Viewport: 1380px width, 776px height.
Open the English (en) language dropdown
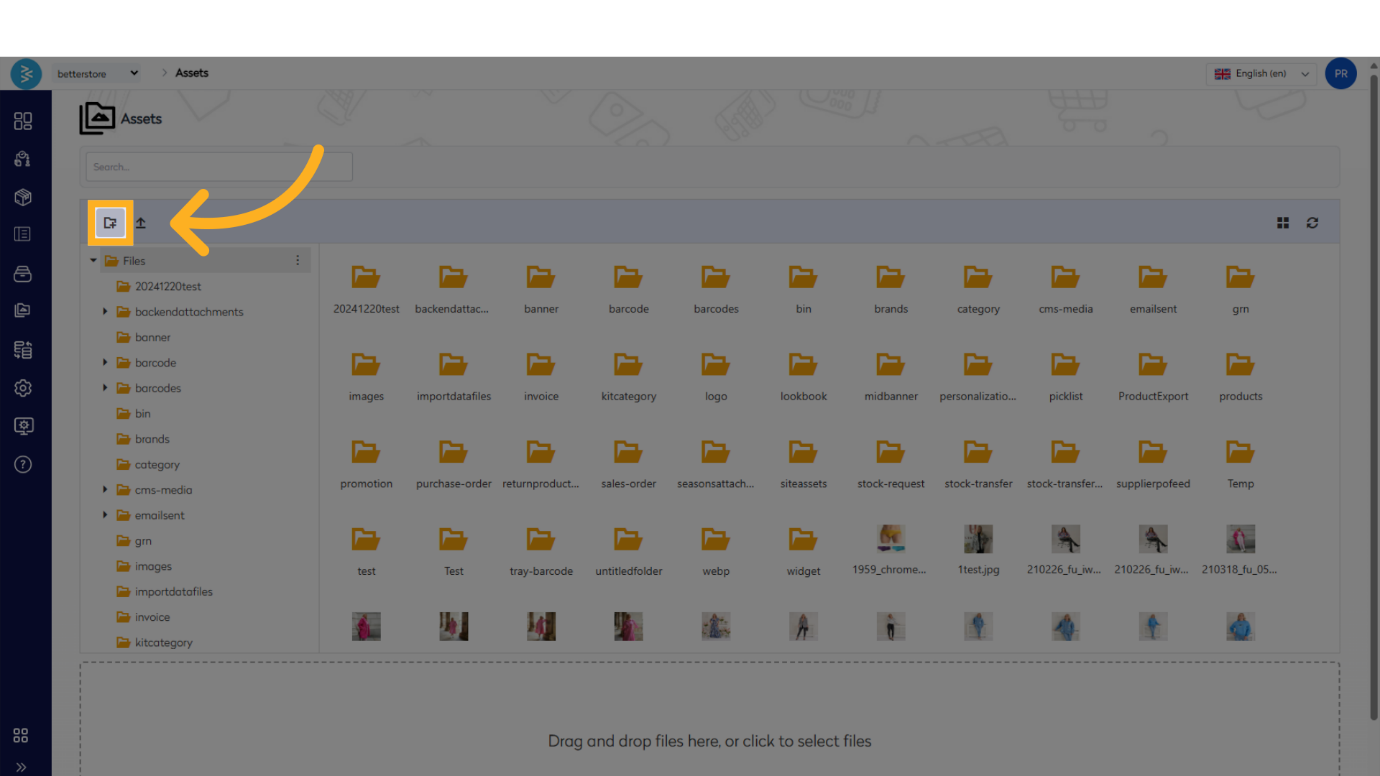1261,74
